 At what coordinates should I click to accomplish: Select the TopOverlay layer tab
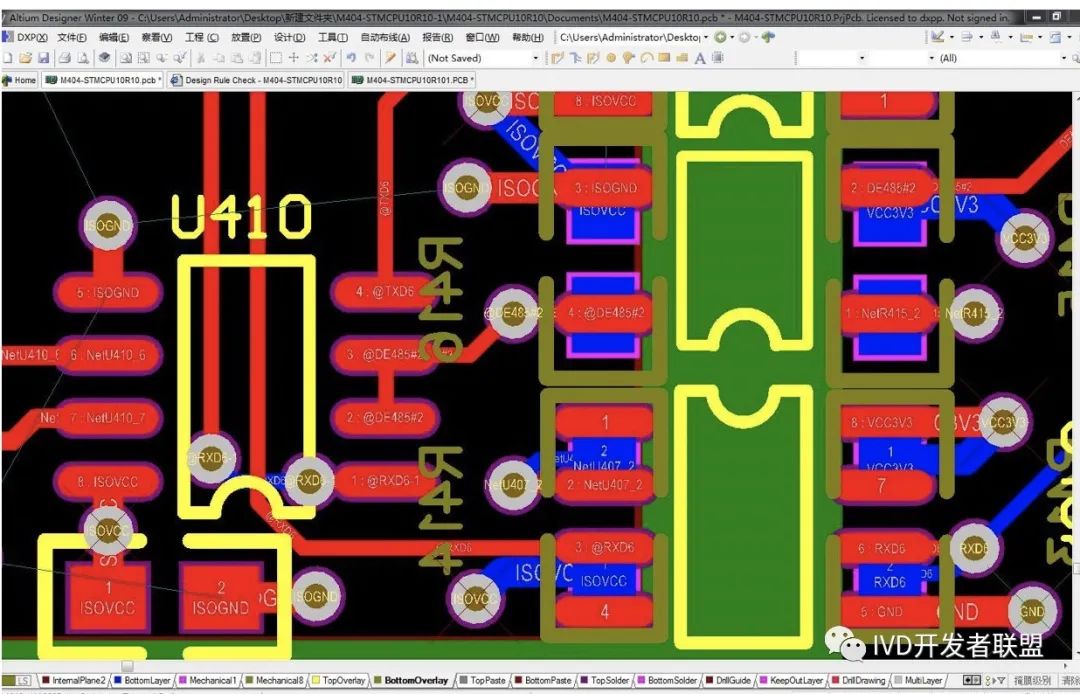coord(342,681)
